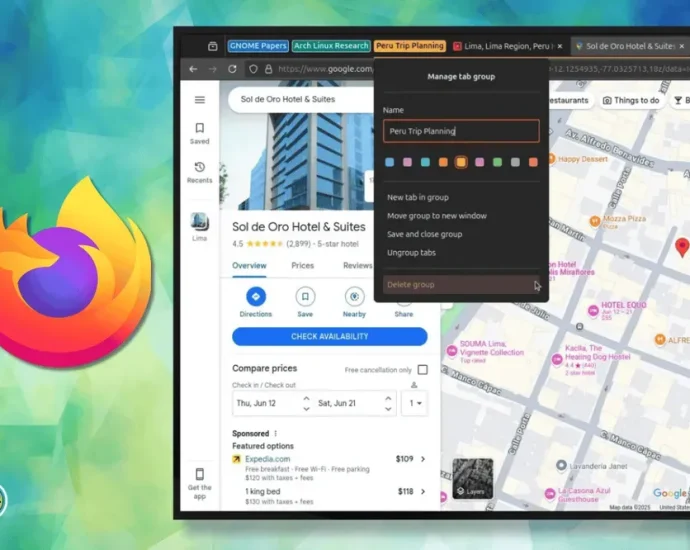Screen dimensions: 690x550
Task: Click the red location pin on map
Action: click(682, 247)
